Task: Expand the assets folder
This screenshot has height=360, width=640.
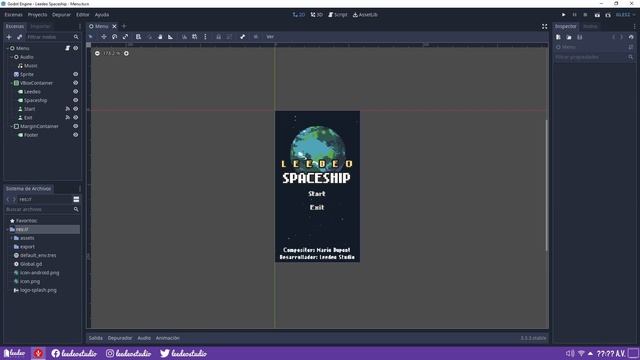Action: tap(12, 238)
